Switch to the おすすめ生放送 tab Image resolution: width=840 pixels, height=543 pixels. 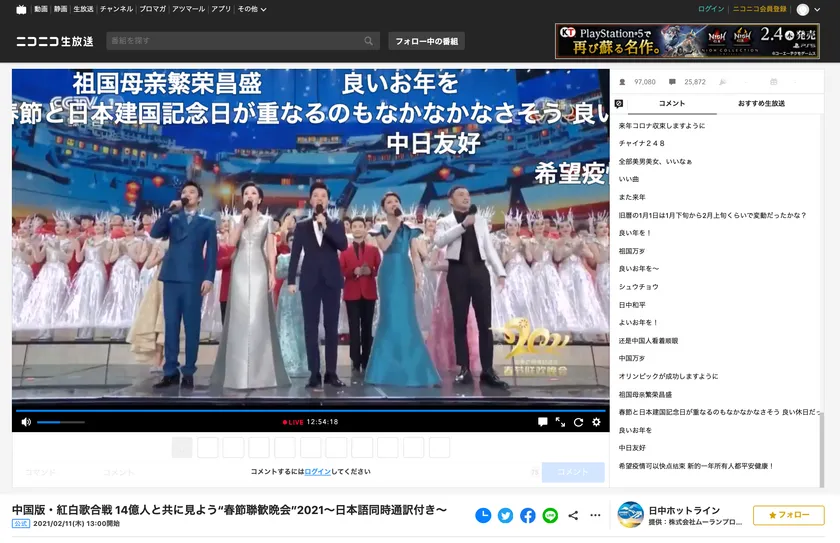(x=761, y=104)
